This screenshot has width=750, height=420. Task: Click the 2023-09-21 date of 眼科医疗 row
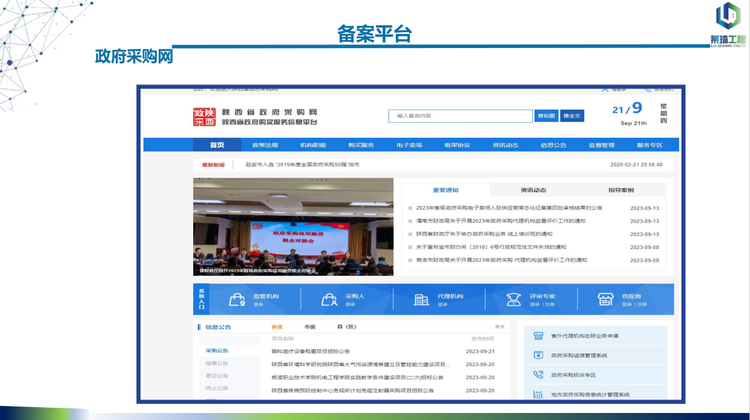[480, 352]
